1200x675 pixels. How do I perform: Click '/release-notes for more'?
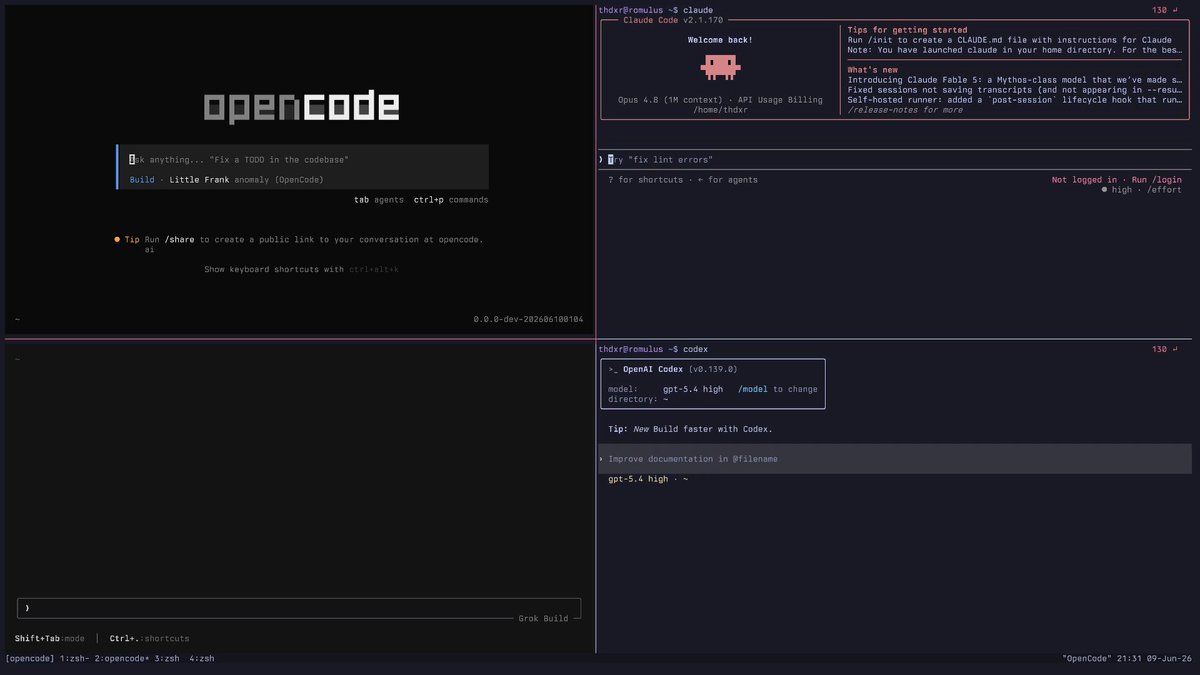point(905,110)
